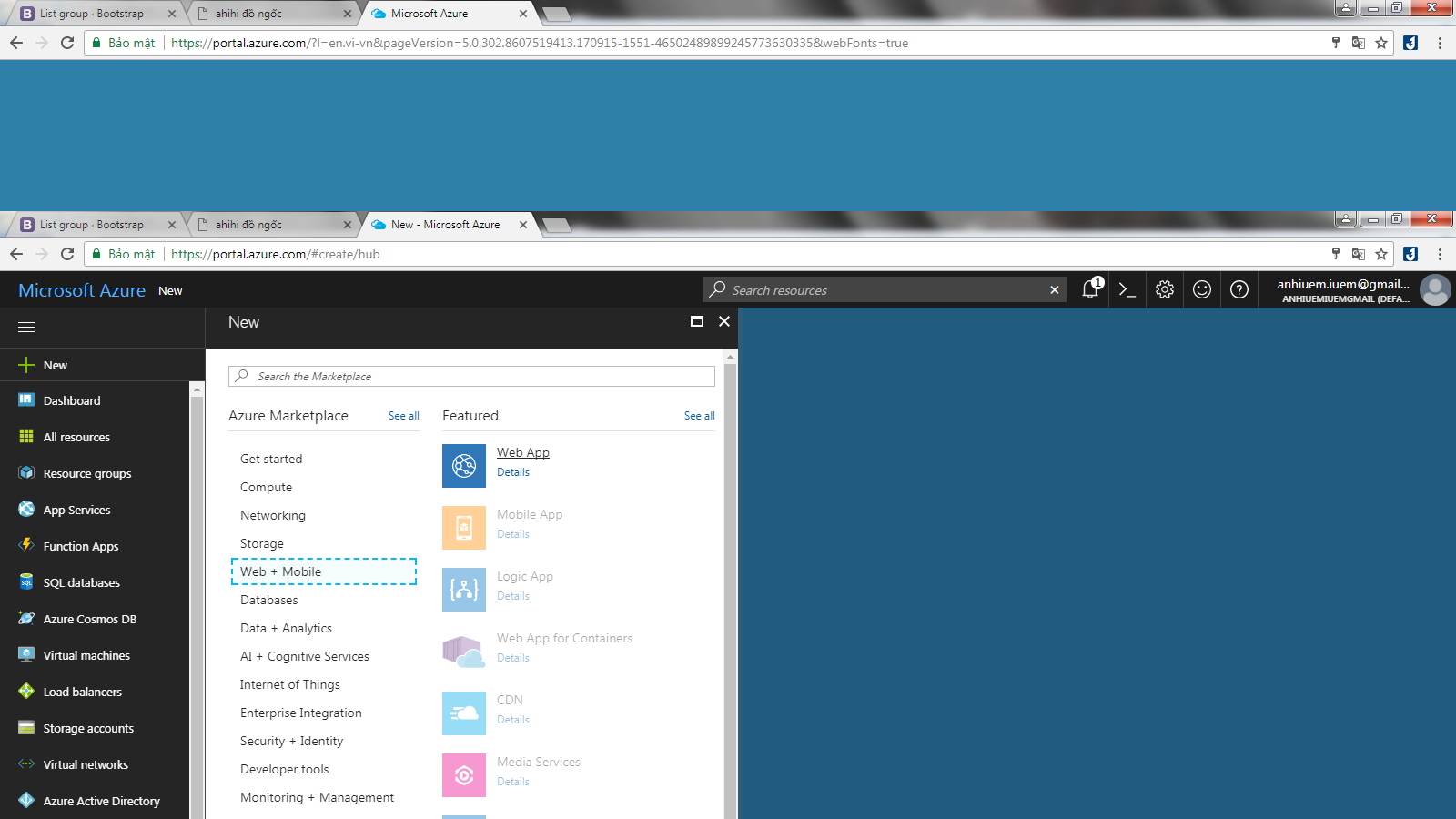Open the notifications bell icon

1090,289
